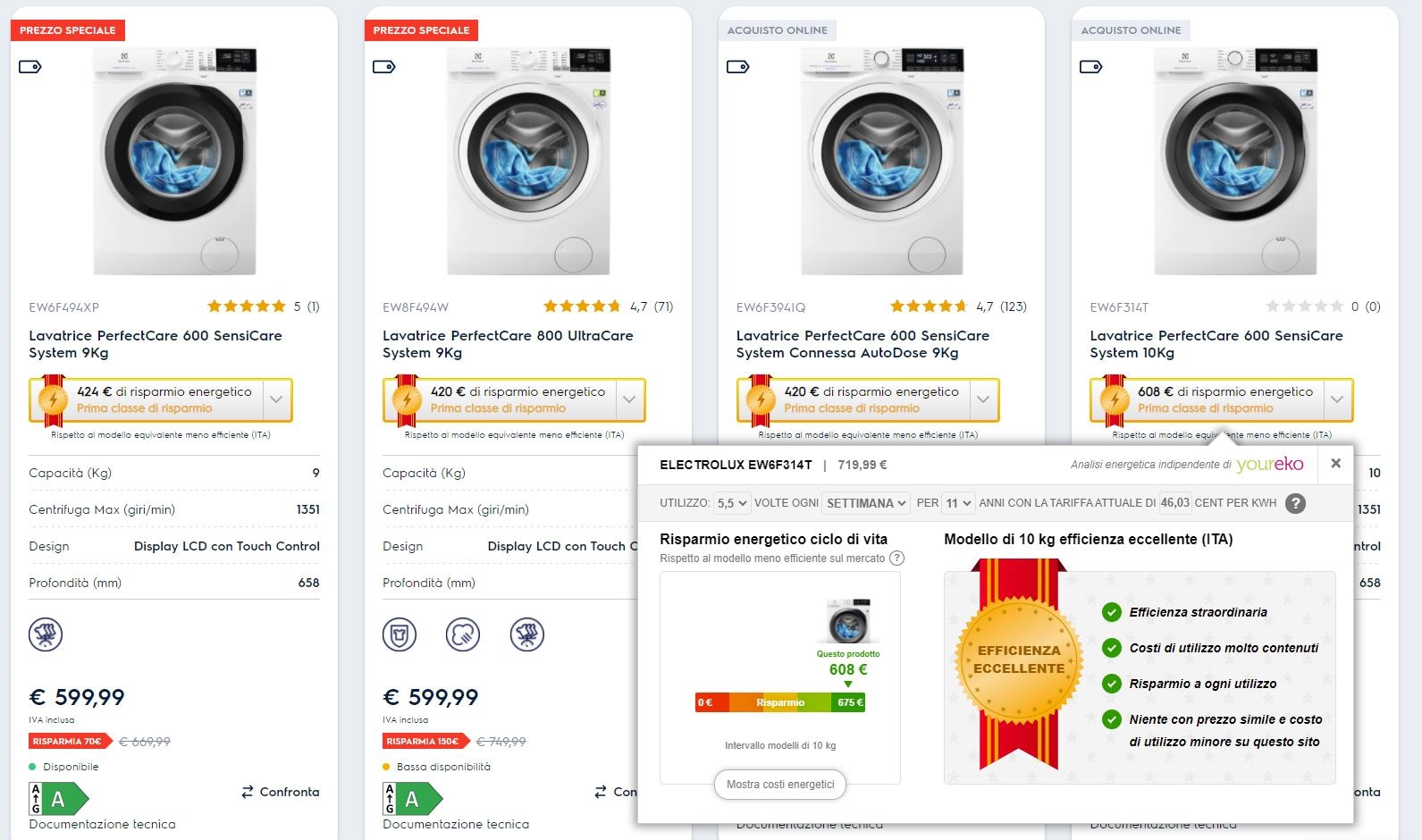This screenshot has width=1422, height=840.
Task: Click the tag icon on EW8F494W card
Action: tap(384, 67)
